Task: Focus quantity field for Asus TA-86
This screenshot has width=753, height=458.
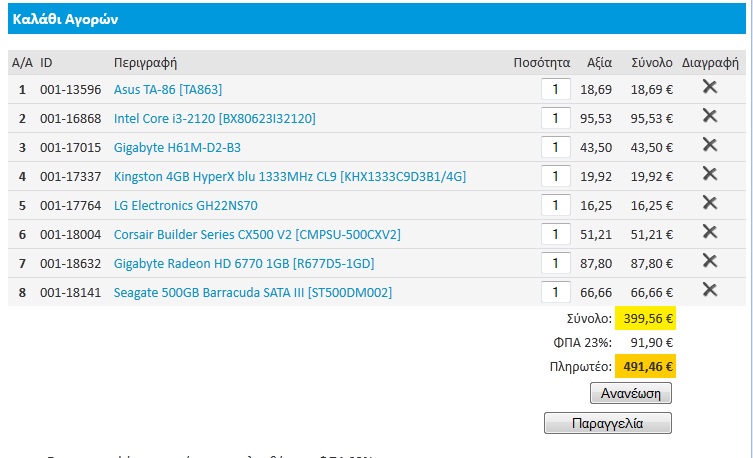Action: [556, 89]
